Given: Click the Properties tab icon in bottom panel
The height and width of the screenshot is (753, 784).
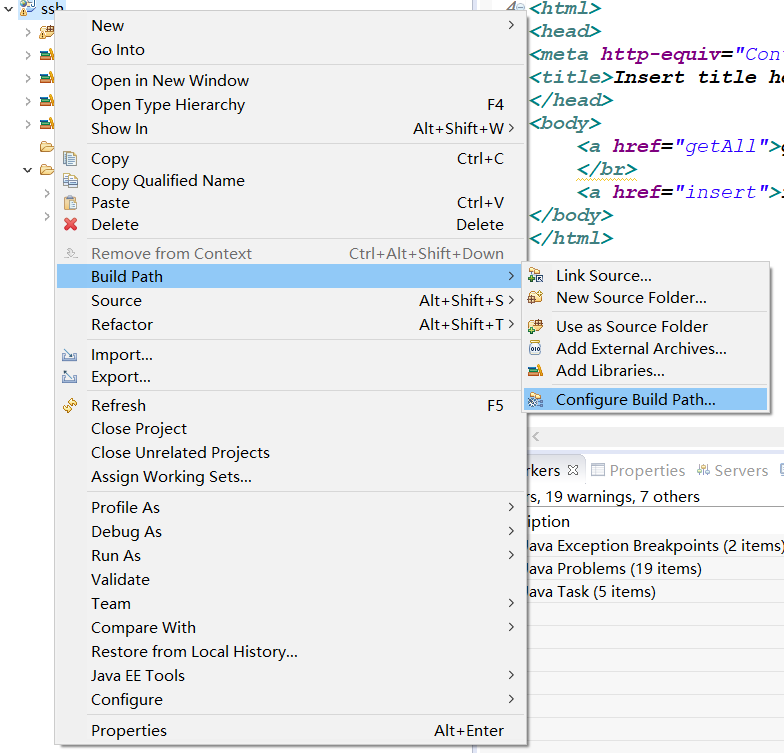Looking at the screenshot, I should coord(598,470).
